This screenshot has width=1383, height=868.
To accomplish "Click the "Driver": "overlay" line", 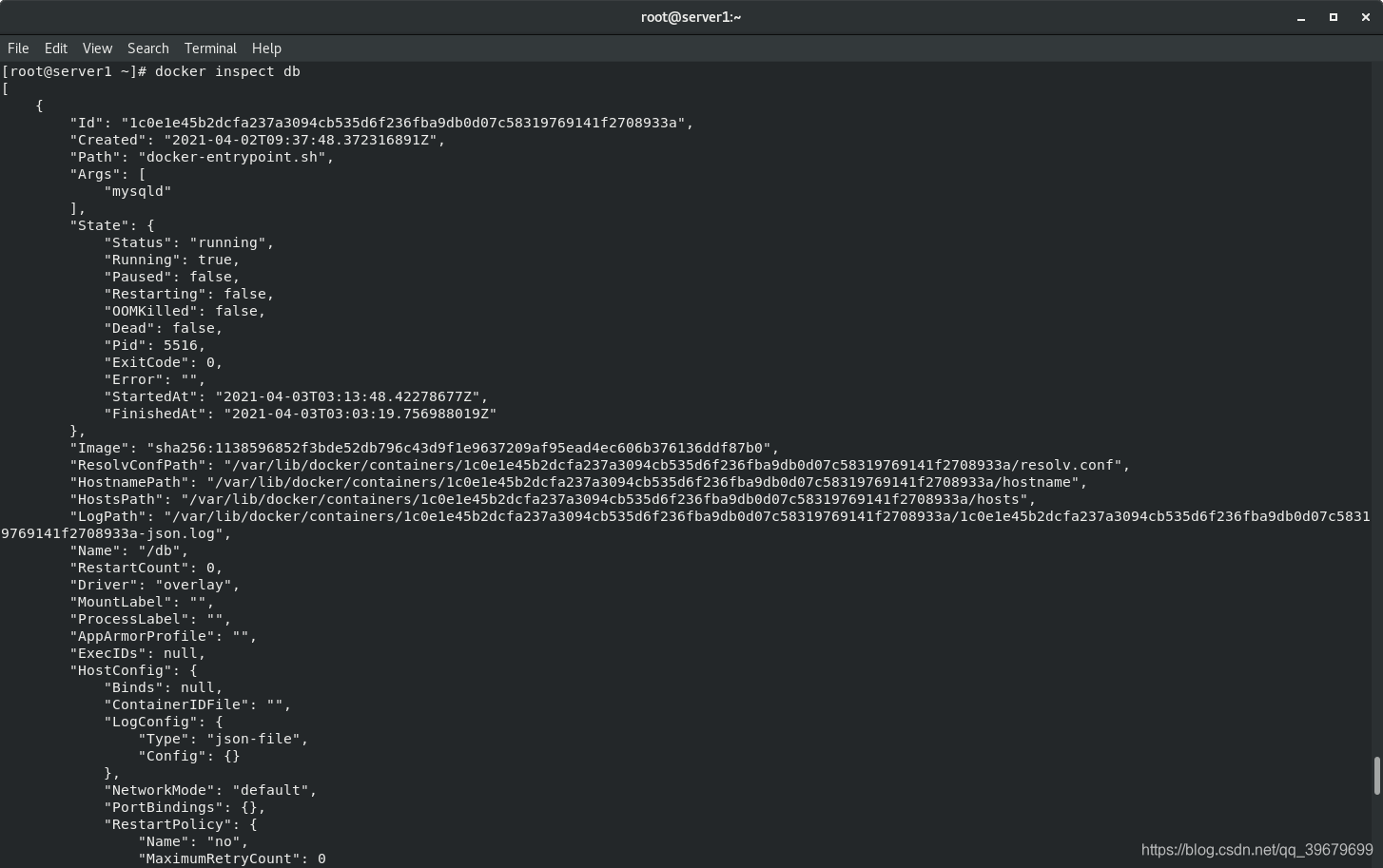I will pyautogui.click(x=155, y=585).
